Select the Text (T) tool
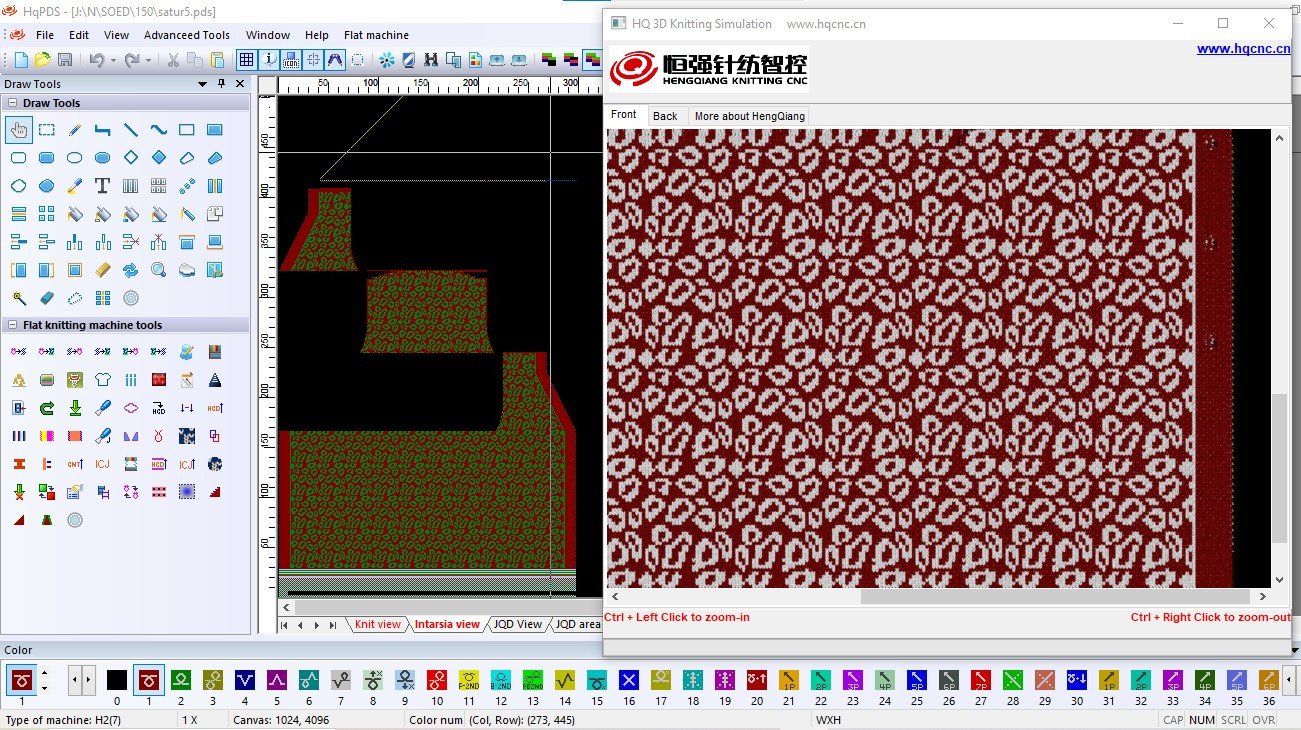 [102, 186]
